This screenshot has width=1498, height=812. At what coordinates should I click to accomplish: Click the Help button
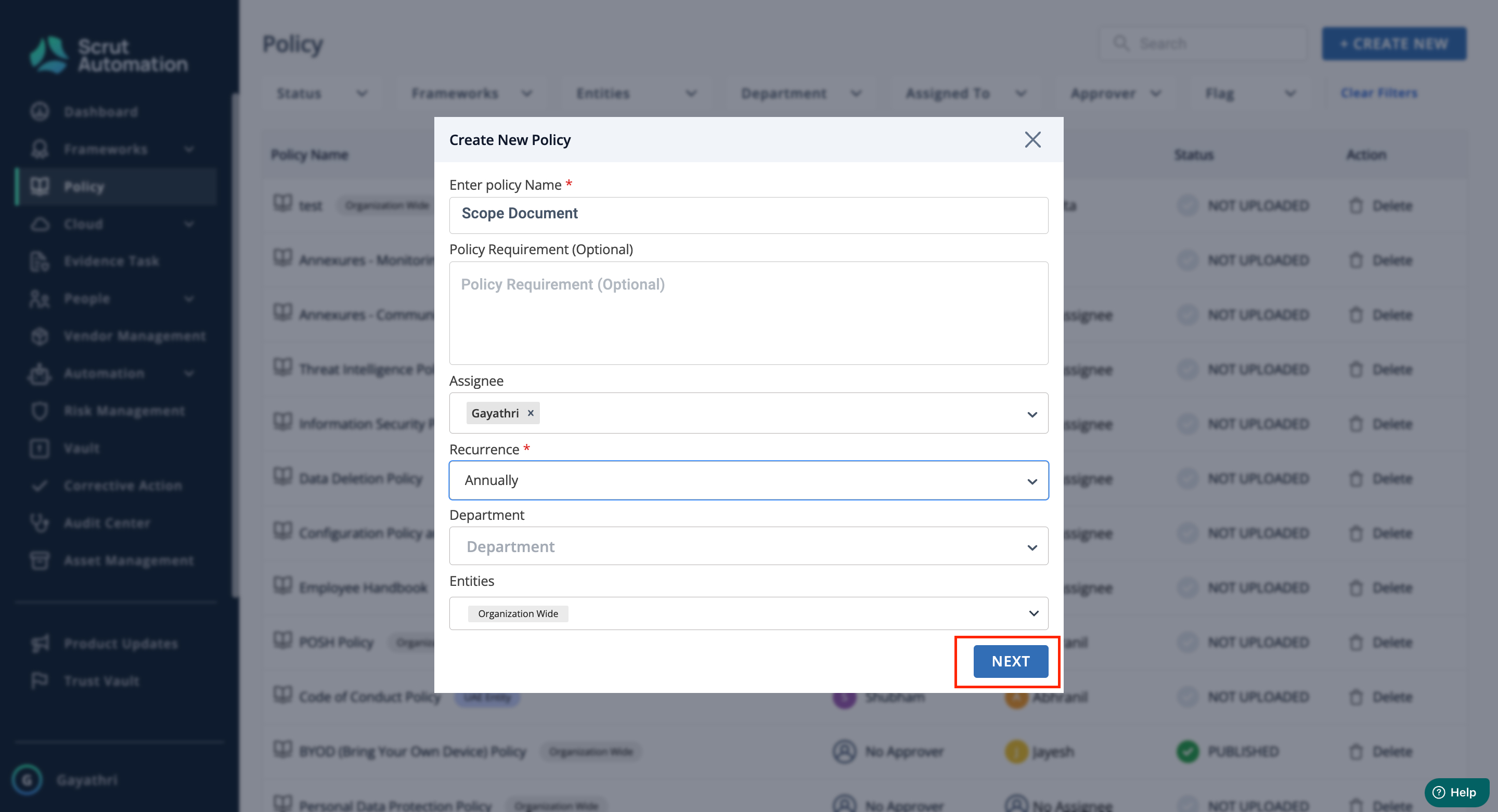(x=1456, y=792)
